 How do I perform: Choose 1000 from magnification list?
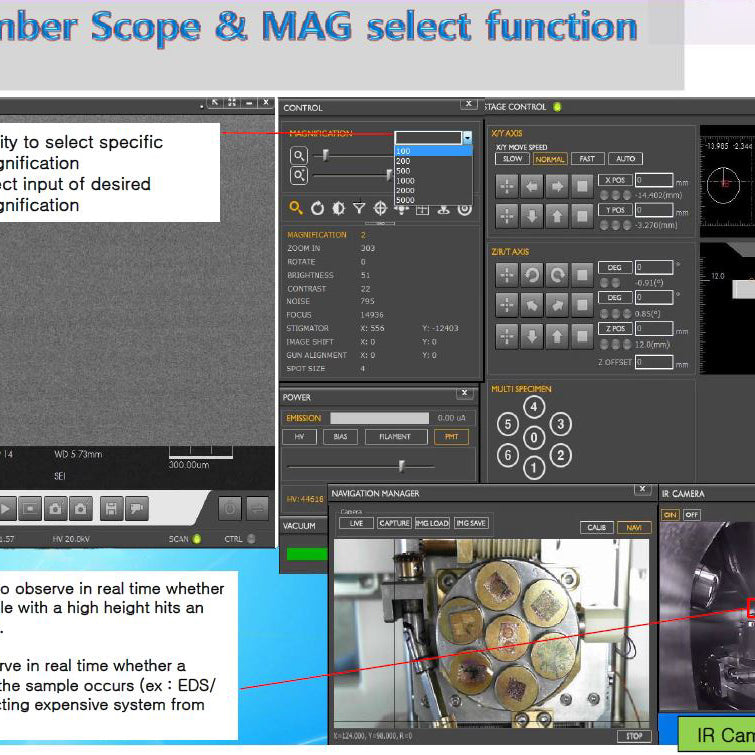(433, 181)
